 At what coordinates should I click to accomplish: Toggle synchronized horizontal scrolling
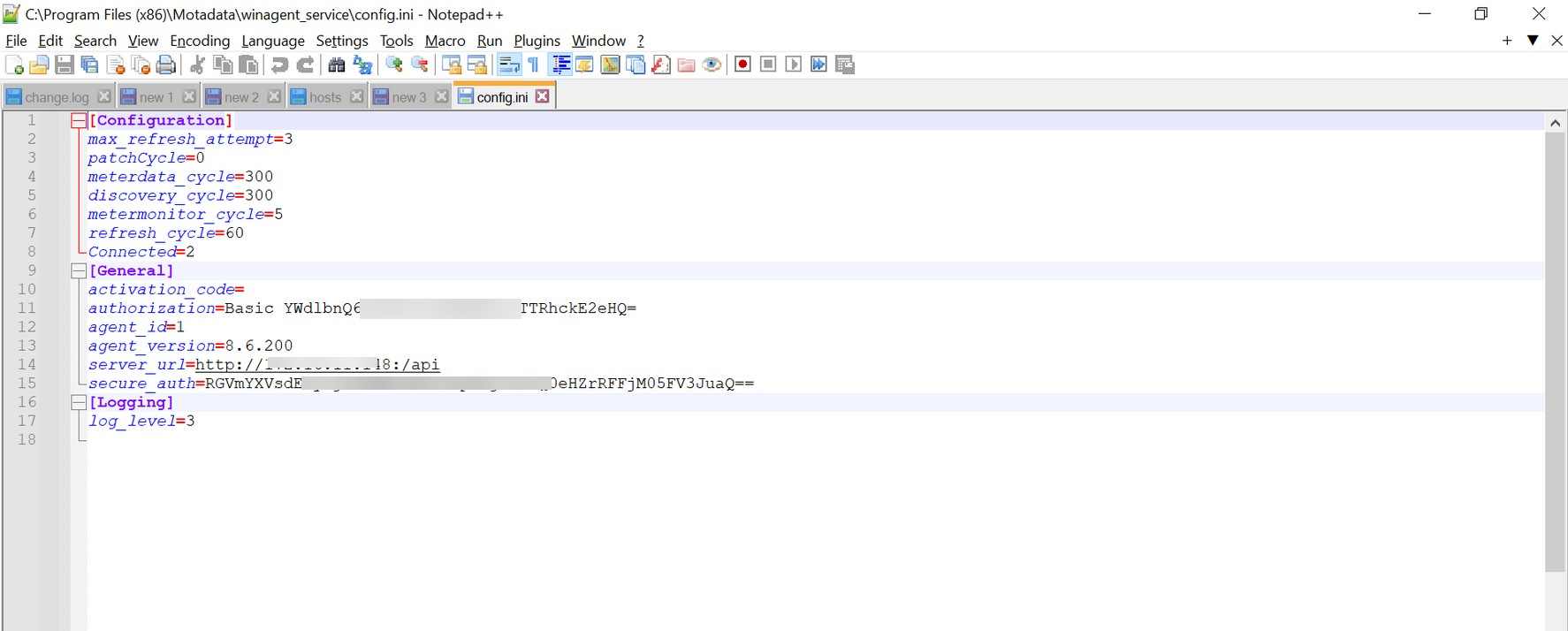coord(477,65)
